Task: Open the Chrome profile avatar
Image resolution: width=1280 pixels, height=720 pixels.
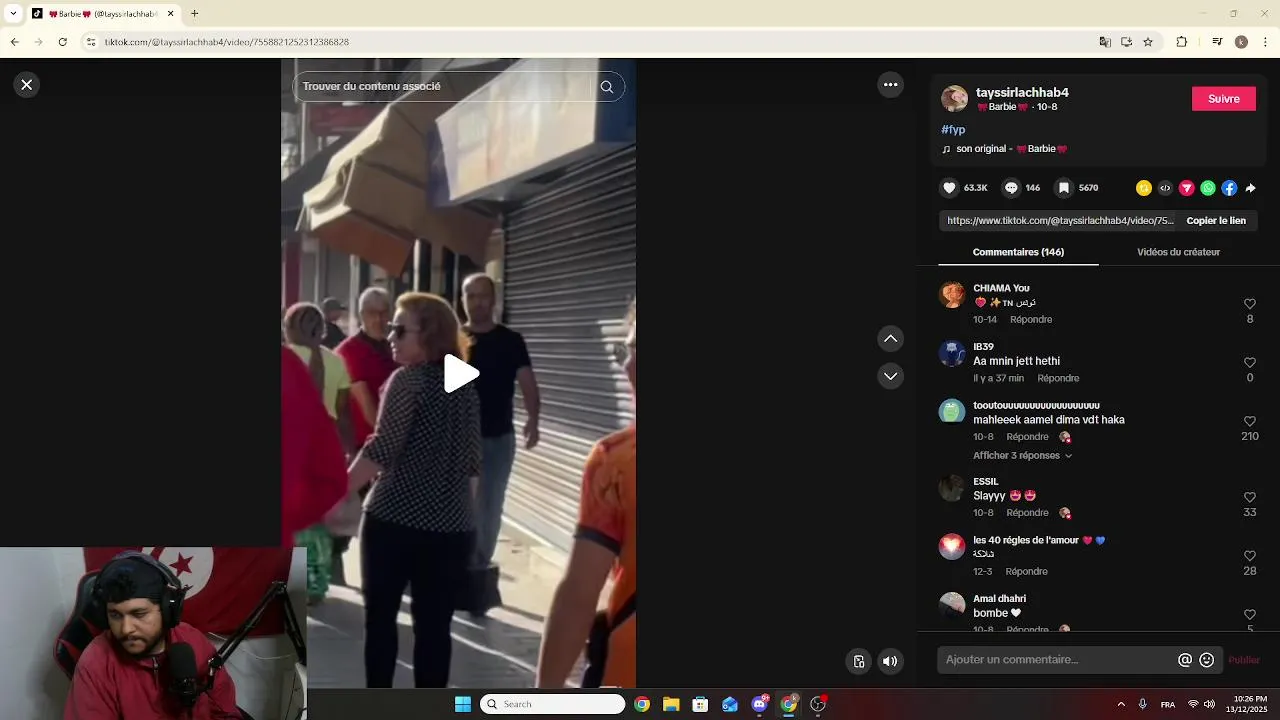Action: click(x=1241, y=42)
